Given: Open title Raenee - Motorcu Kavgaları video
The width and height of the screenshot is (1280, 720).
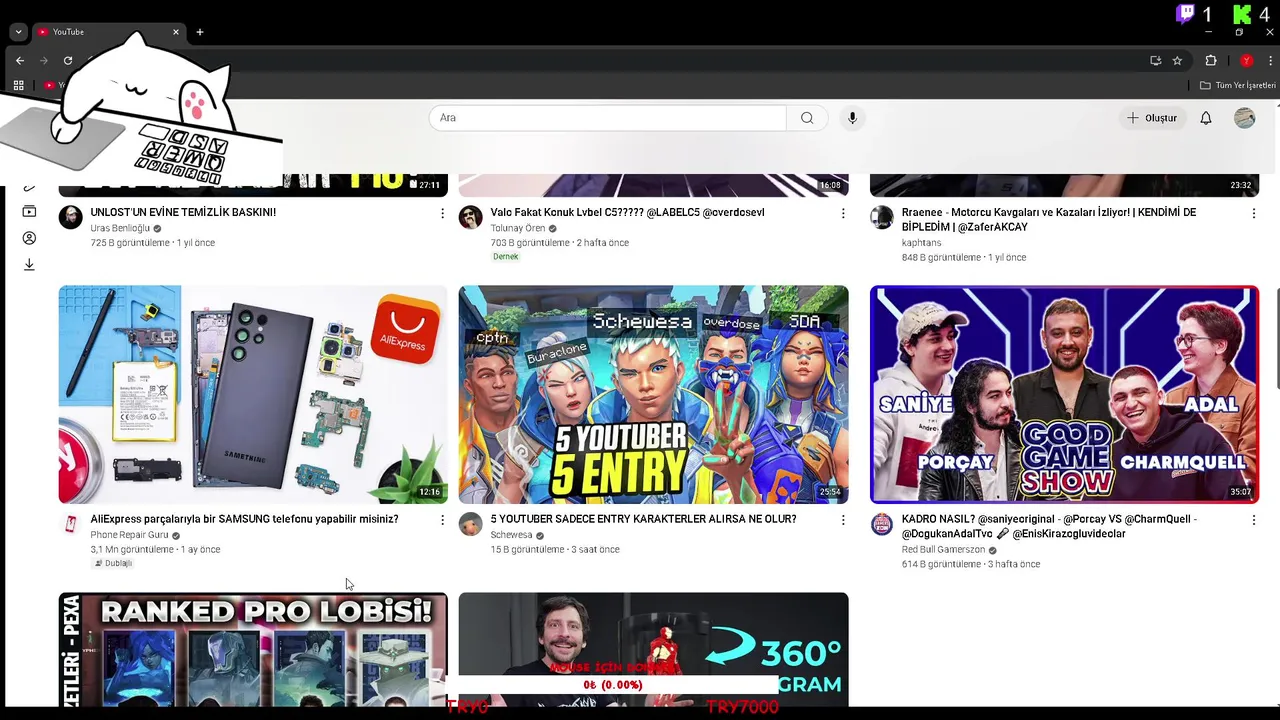Looking at the screenshot, I should point(1049,219).
